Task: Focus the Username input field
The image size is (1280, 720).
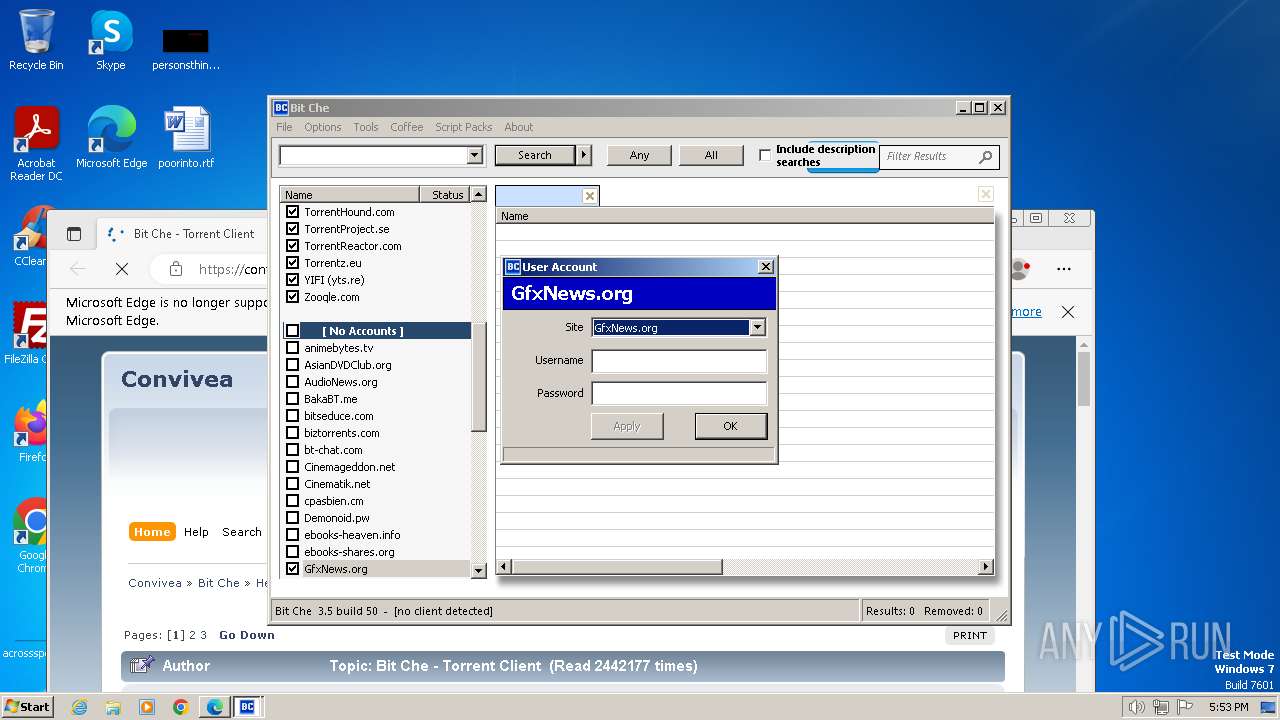Action: pos(679,361)
